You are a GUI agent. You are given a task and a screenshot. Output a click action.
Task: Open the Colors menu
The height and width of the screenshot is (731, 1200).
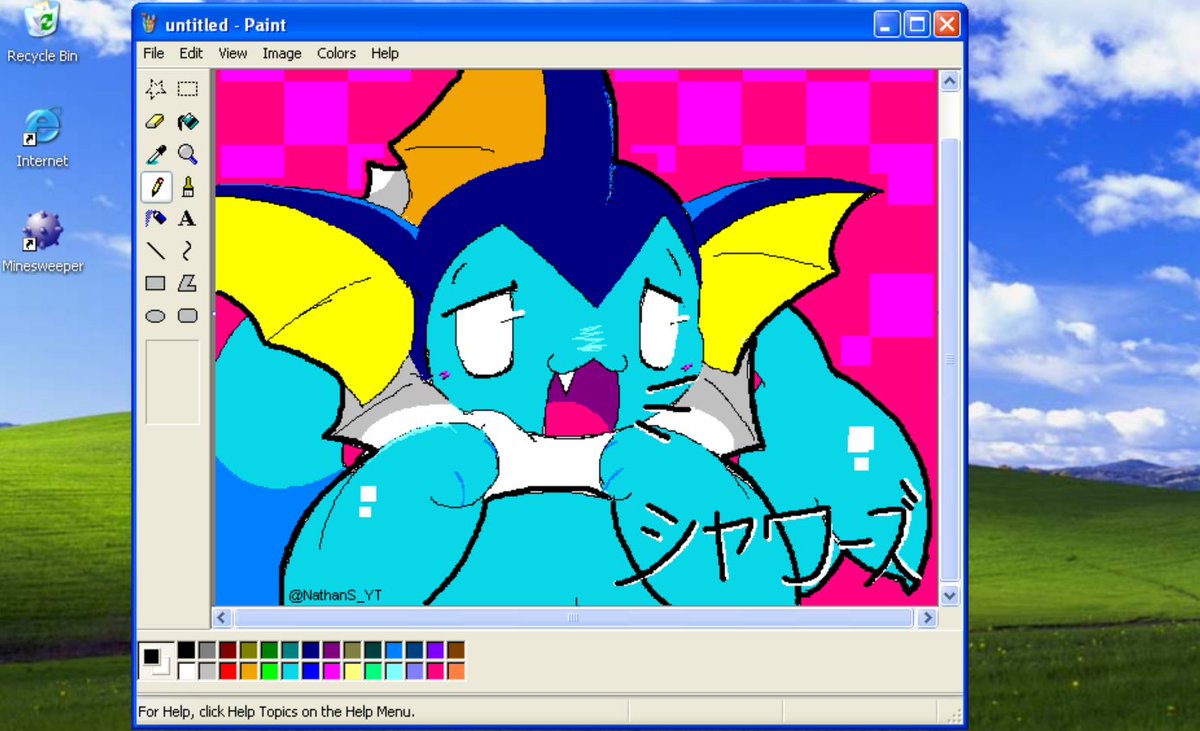336,53
